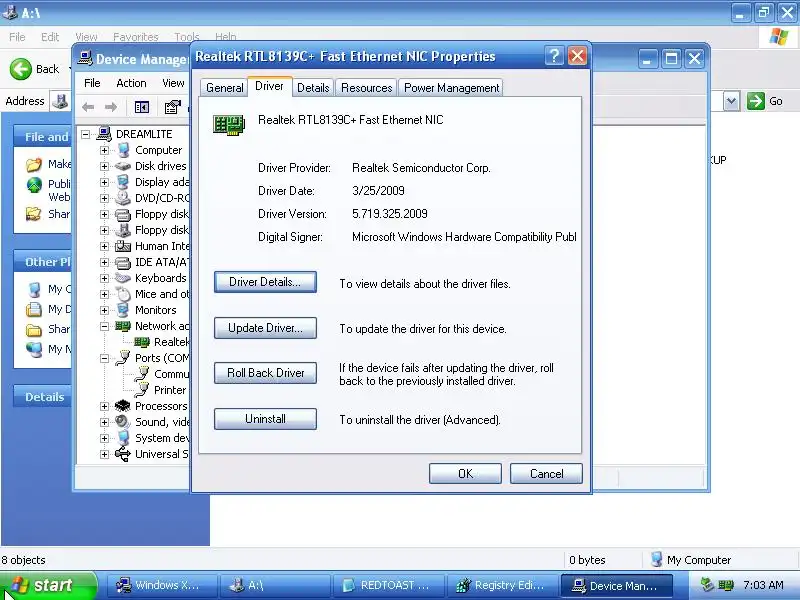Switch to the Resources tab
Screen dimensions: 800x600
tap(366, 88)
